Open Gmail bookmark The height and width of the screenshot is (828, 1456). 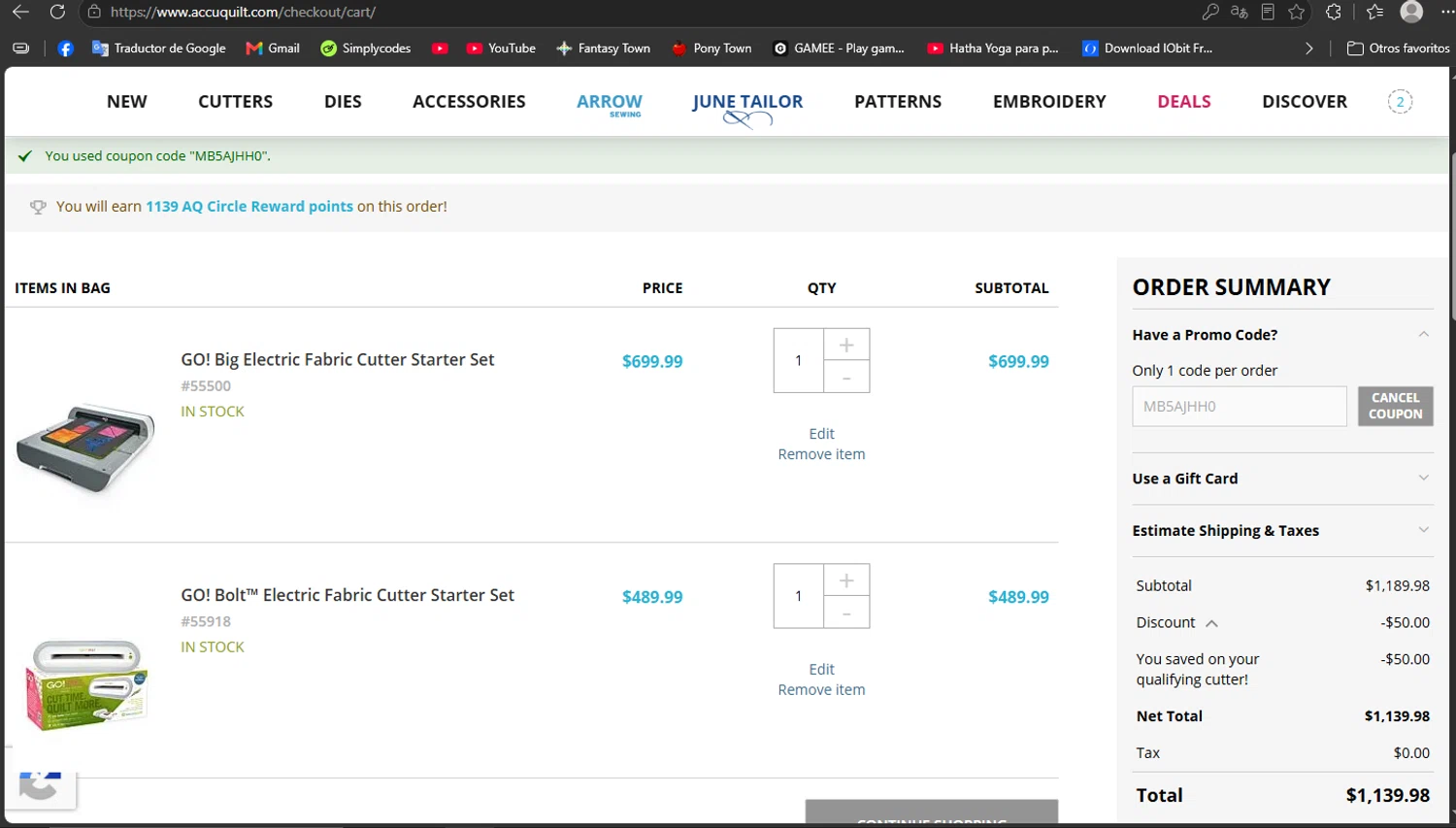[x=273, y=48]
